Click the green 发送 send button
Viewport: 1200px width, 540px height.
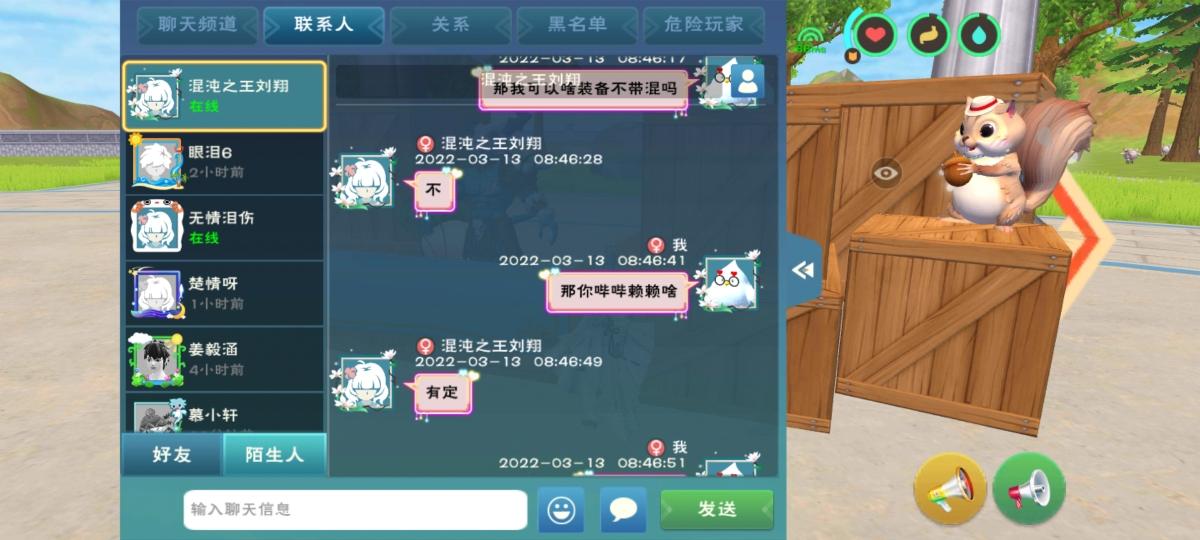pos(717,510)
